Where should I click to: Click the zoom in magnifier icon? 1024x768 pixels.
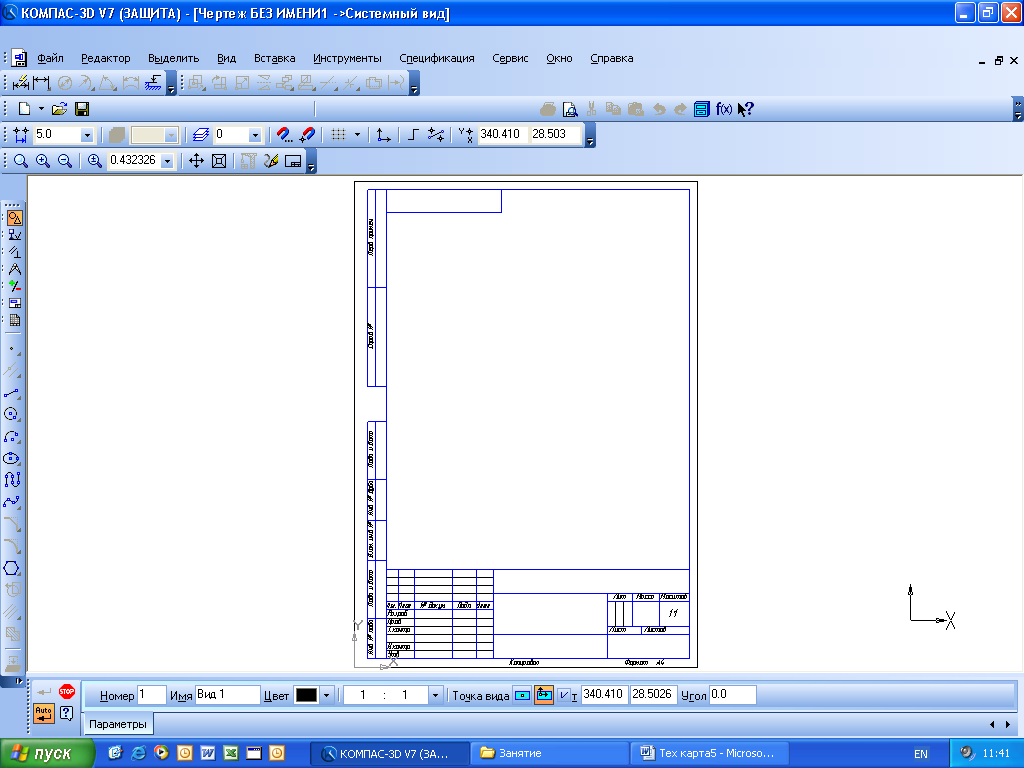[43, 161]
